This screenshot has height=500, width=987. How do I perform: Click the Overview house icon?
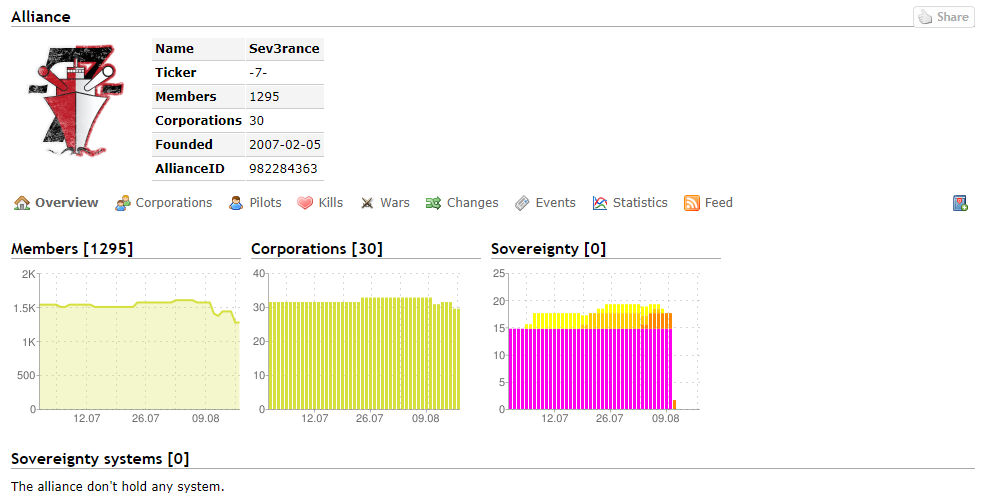pyautogui.click(x=22, y=203)
